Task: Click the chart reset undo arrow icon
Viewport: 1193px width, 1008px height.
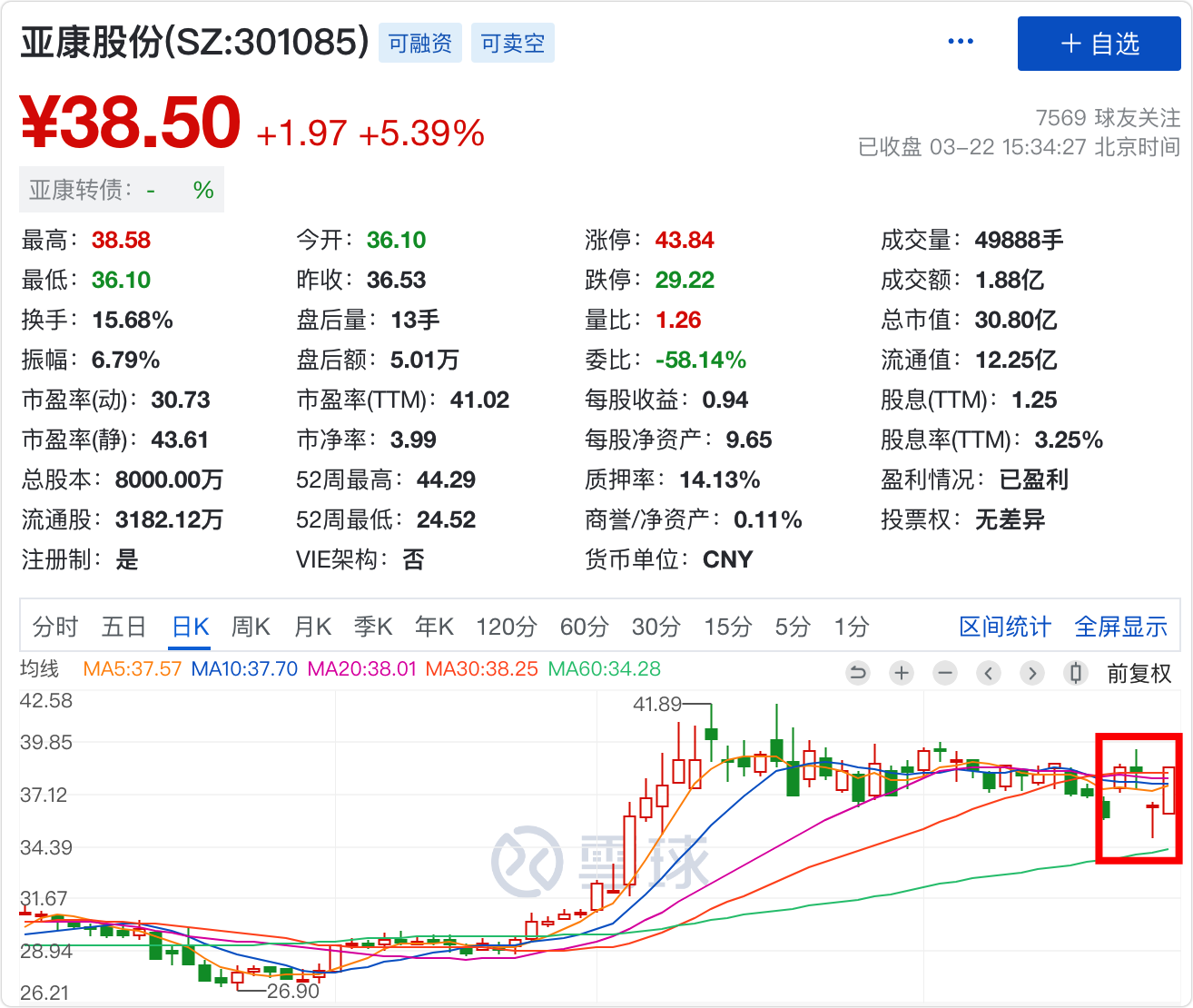Action: tap(857, 673)
